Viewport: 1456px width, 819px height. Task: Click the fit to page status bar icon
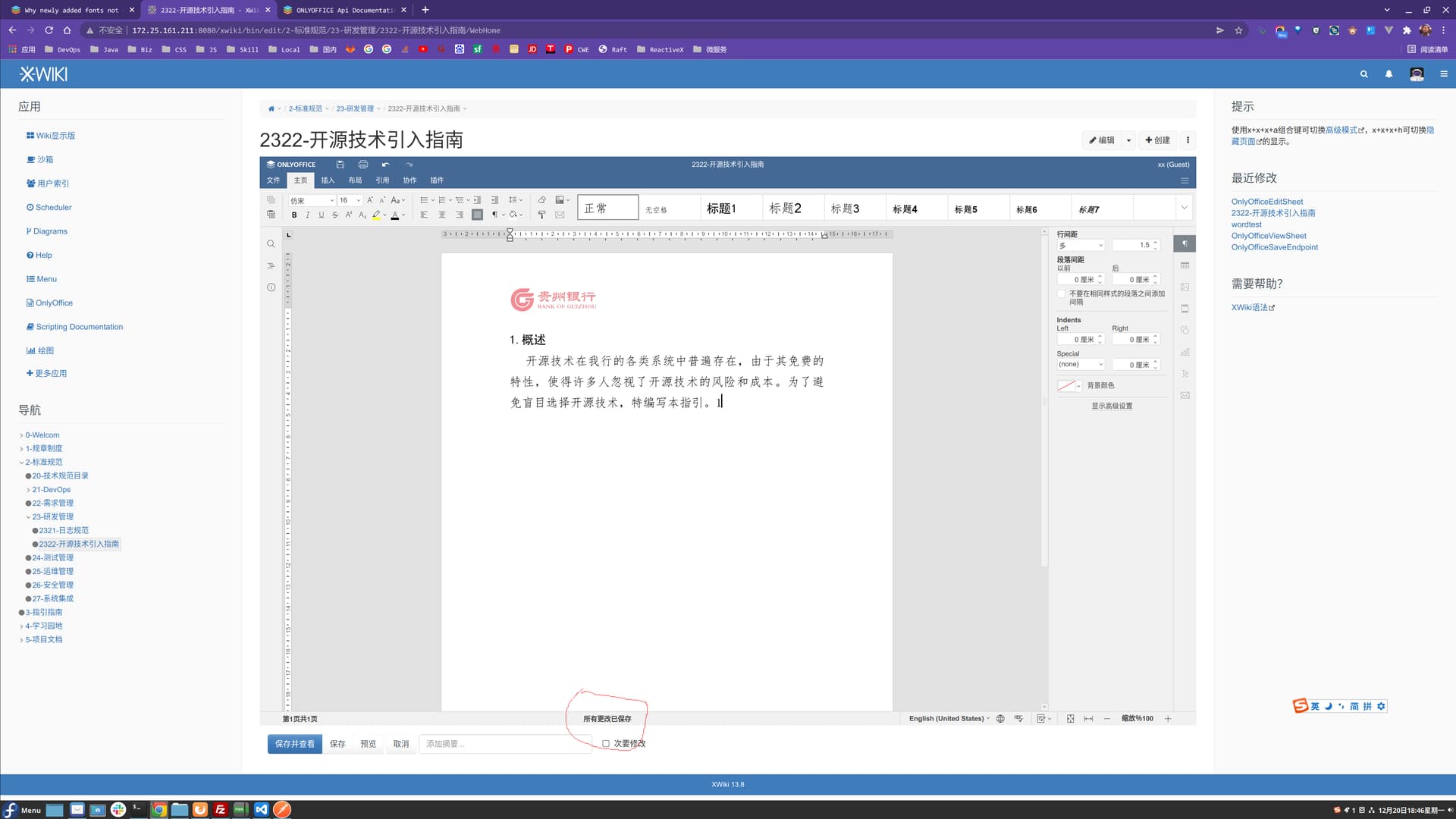pyautogui.click(x=1070, y=719)
